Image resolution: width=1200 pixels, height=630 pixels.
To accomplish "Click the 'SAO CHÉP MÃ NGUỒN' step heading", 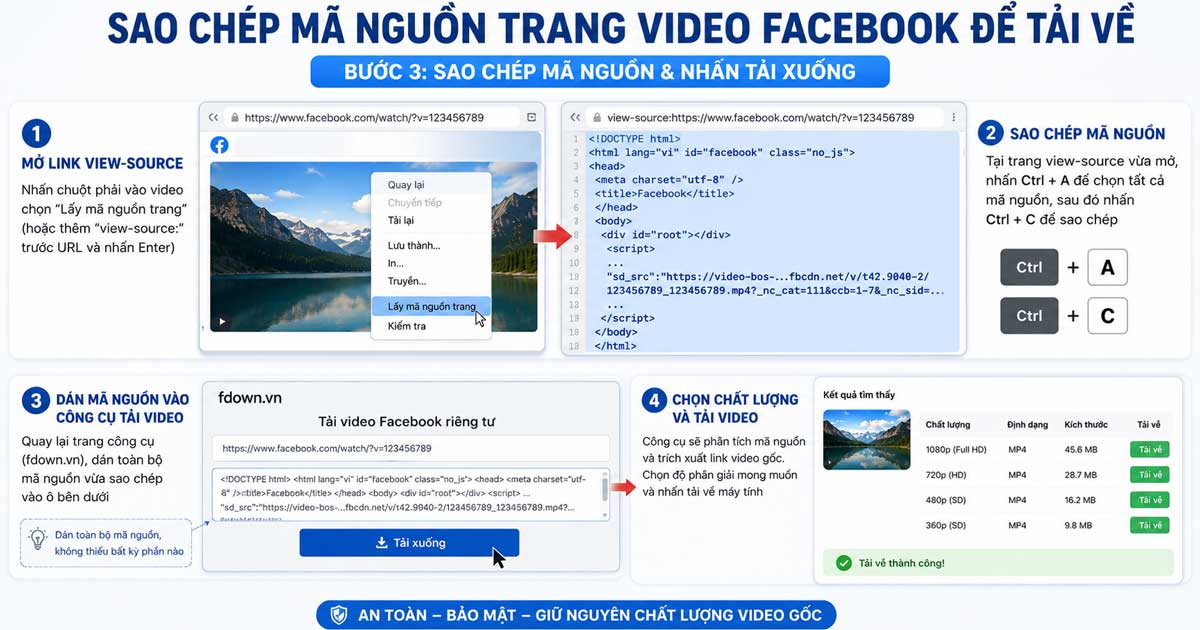I will coord(1087,133).
